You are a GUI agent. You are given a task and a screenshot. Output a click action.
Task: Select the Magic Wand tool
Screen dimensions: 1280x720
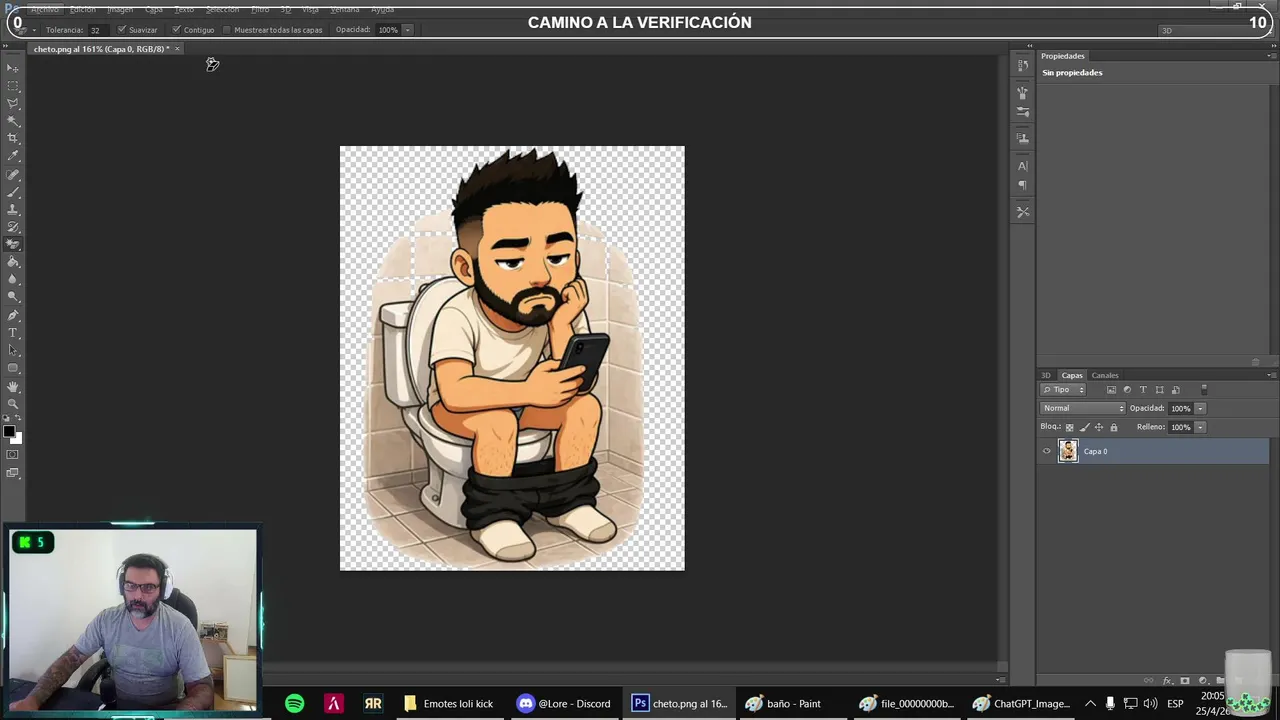click(x=13, y=121)
